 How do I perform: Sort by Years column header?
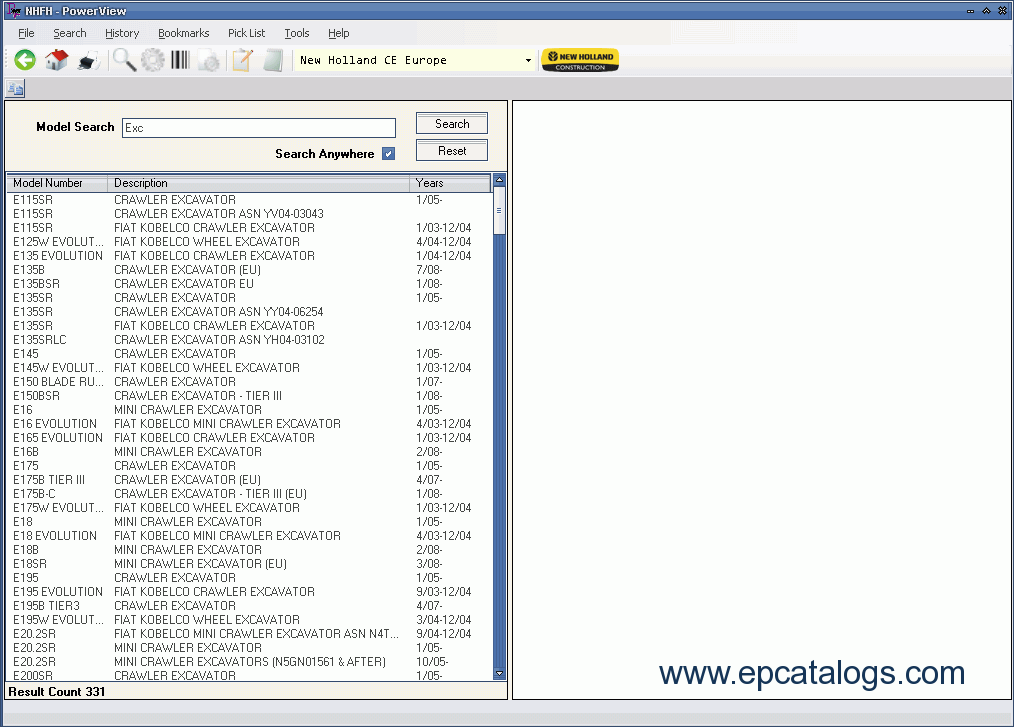coord(449,183)
